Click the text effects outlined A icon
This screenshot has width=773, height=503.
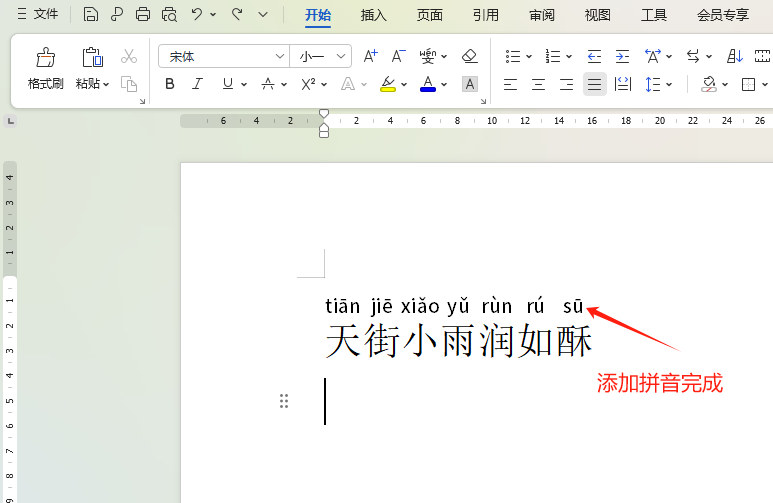(x=348, y=84)
